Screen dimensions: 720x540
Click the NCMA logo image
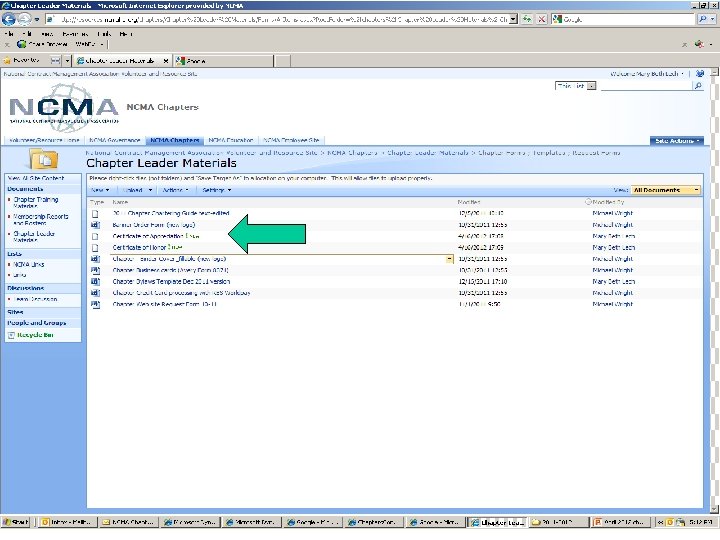click(63, 107)
